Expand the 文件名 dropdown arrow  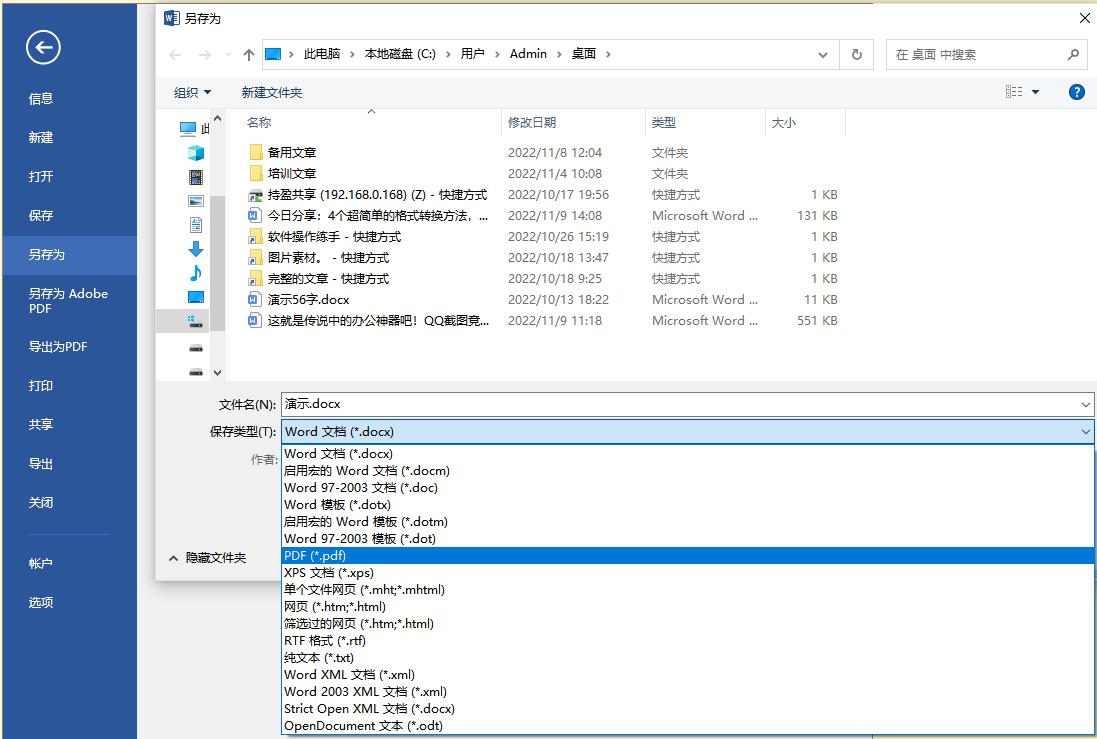(1082, 404)
